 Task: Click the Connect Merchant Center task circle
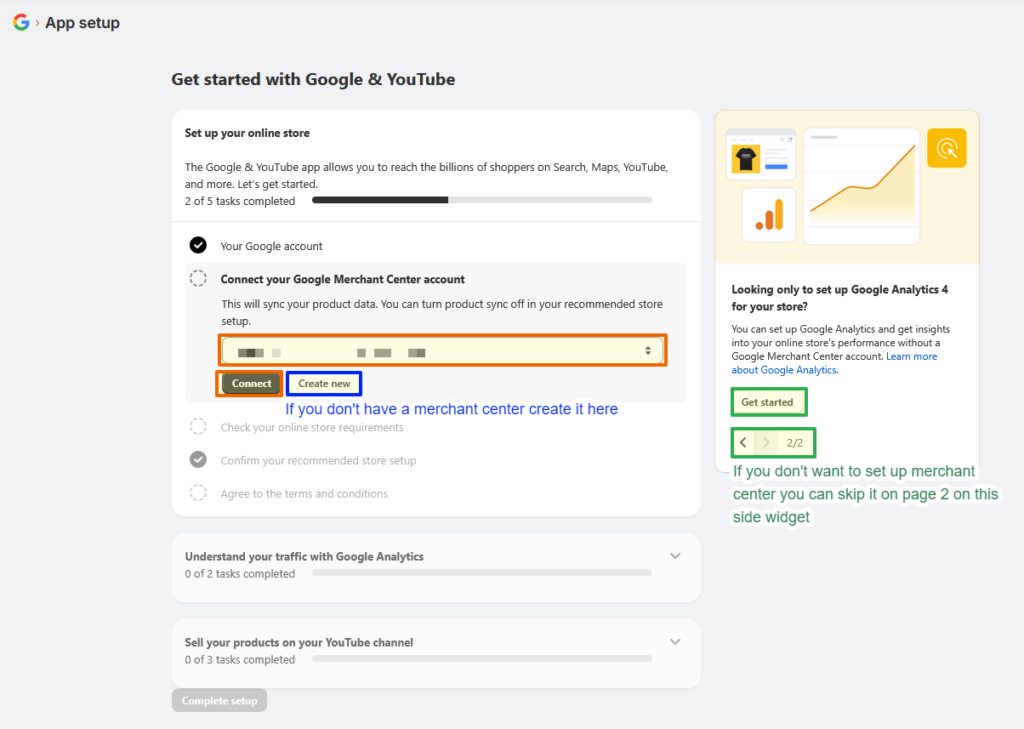(199, 279)
